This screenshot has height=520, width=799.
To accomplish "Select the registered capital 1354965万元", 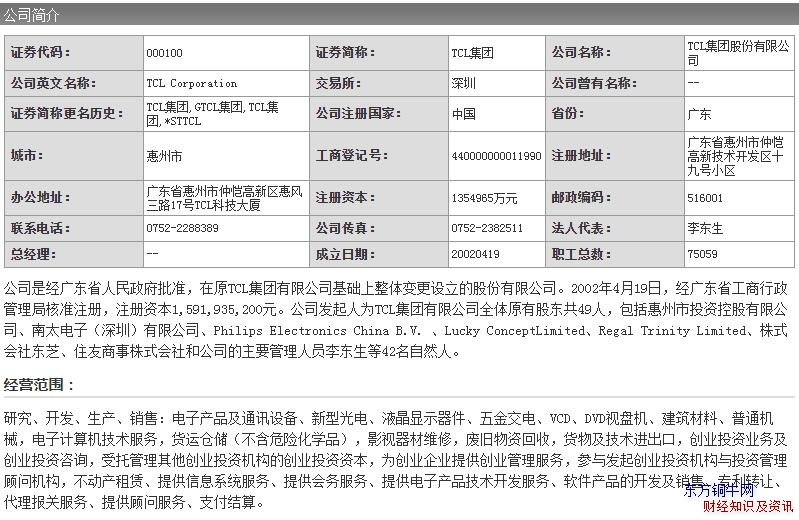I will [x=484, y=198].
